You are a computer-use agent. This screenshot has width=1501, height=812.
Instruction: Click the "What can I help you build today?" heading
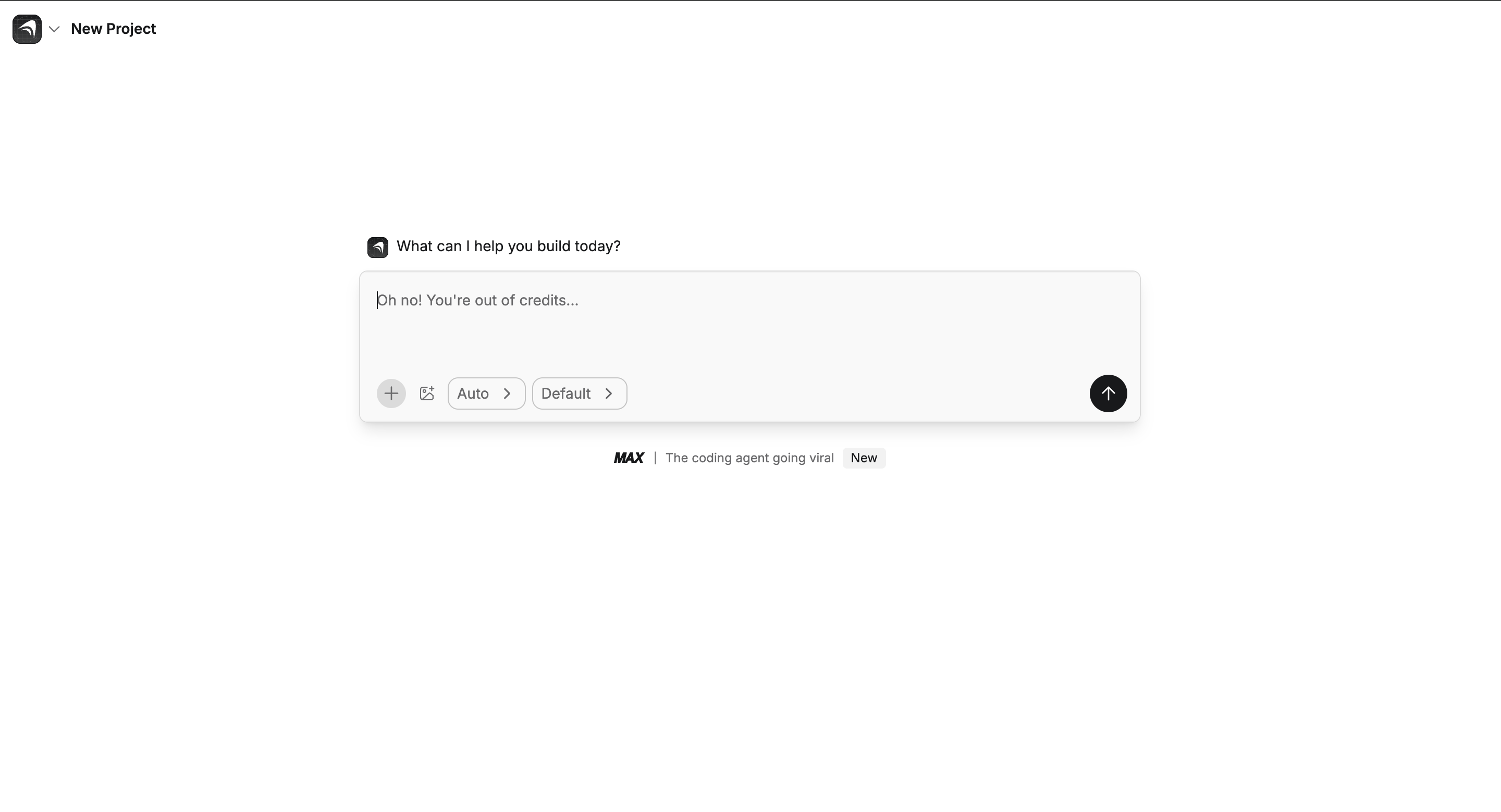pos(508,247)
